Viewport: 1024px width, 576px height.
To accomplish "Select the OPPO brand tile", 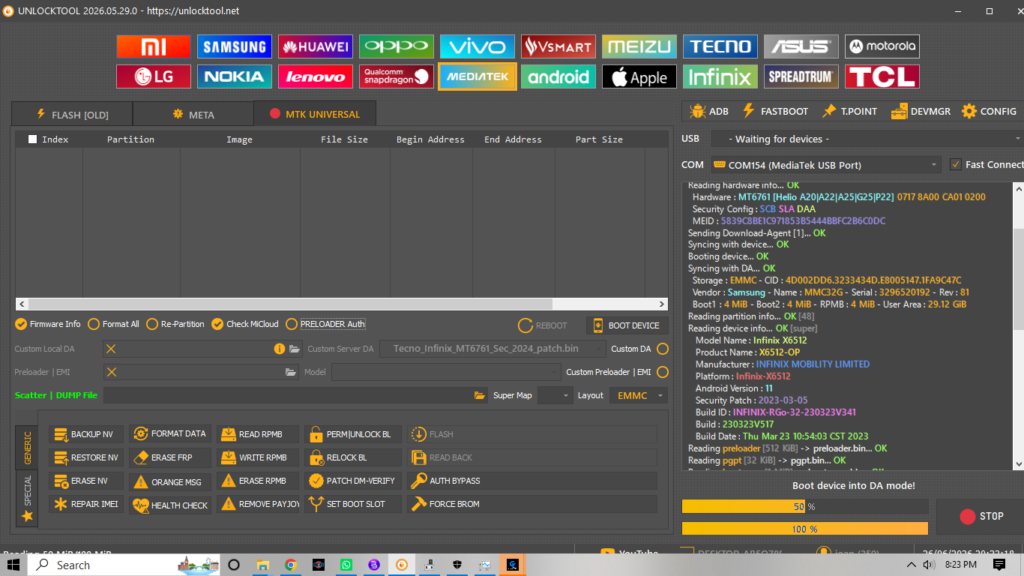I will tap(396, 46).
